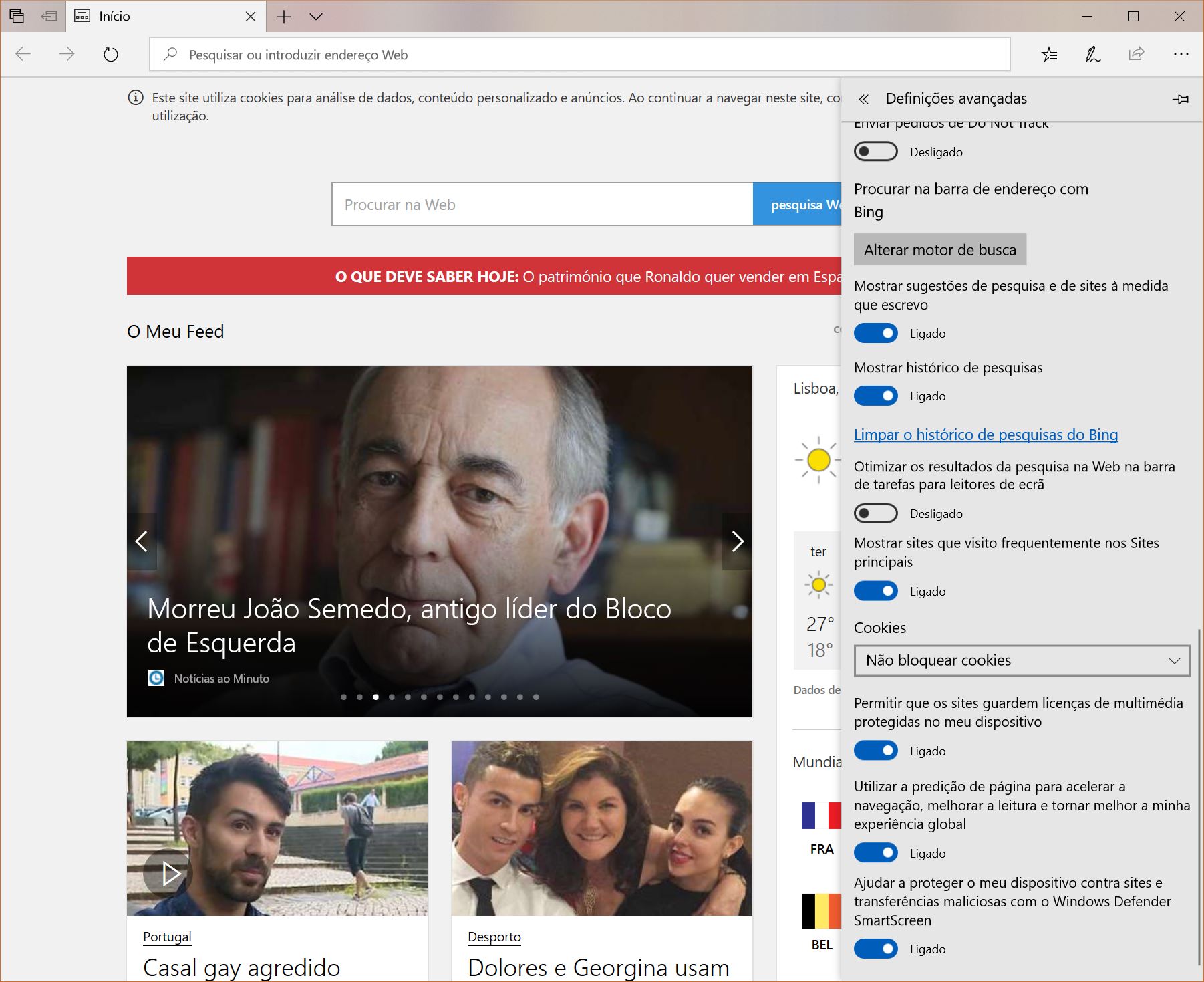The height and width of the screenshot is (982, 1204).
Task: Play the video on Casal gay agredido card
Action: [168, 873]
